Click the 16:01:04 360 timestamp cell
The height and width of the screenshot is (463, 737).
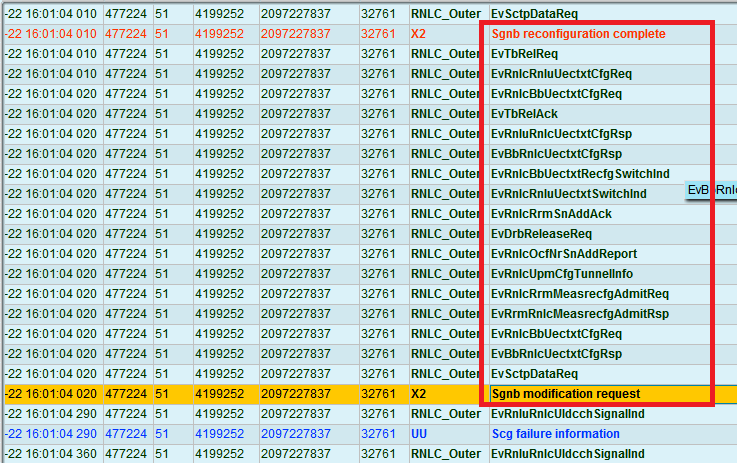(x=50, y=454)
